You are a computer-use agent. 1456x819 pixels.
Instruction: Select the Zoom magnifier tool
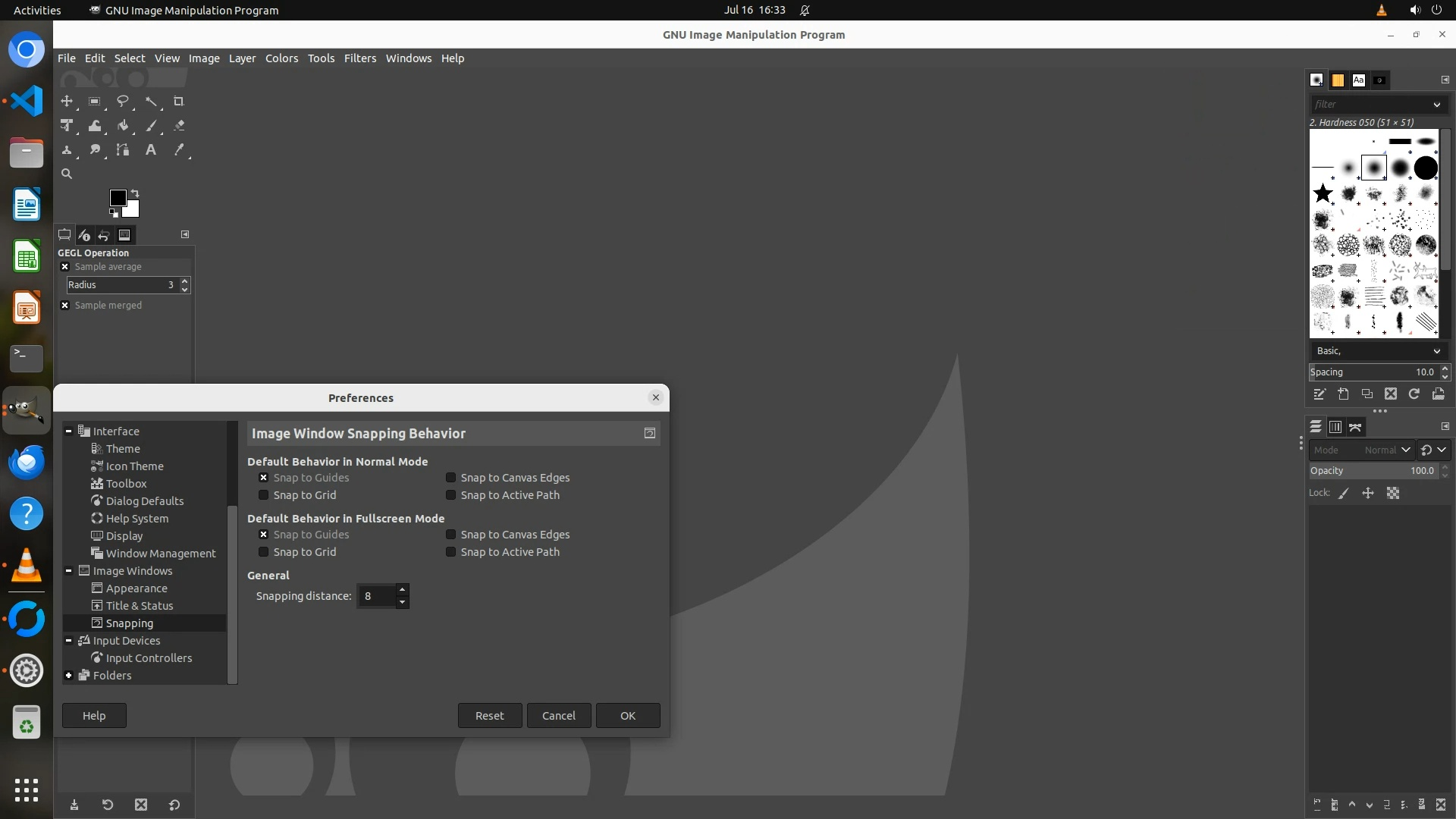(67, 174)
